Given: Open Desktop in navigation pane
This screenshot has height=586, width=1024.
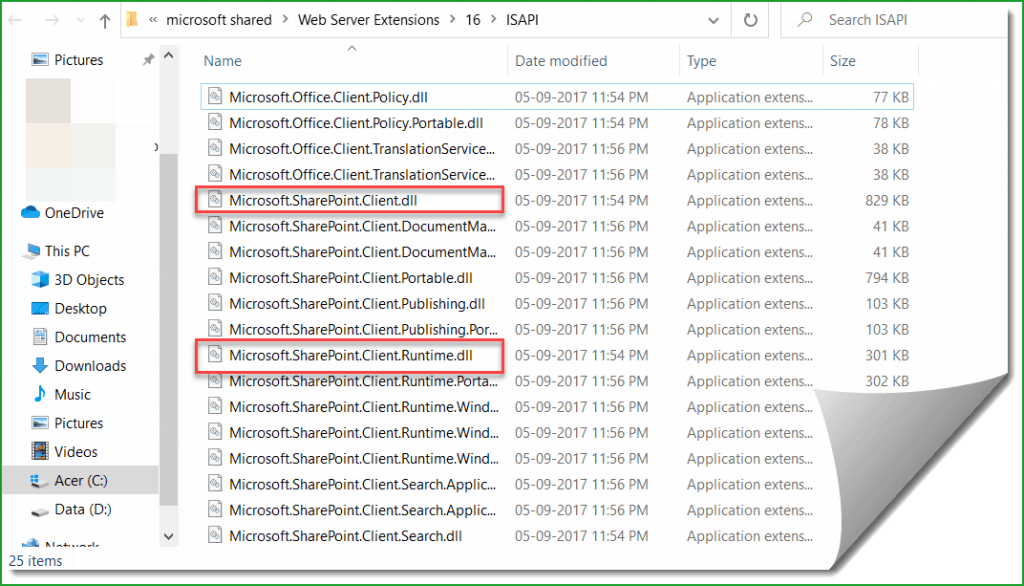Looking at the screenshot, I should [x=80, y=308].
